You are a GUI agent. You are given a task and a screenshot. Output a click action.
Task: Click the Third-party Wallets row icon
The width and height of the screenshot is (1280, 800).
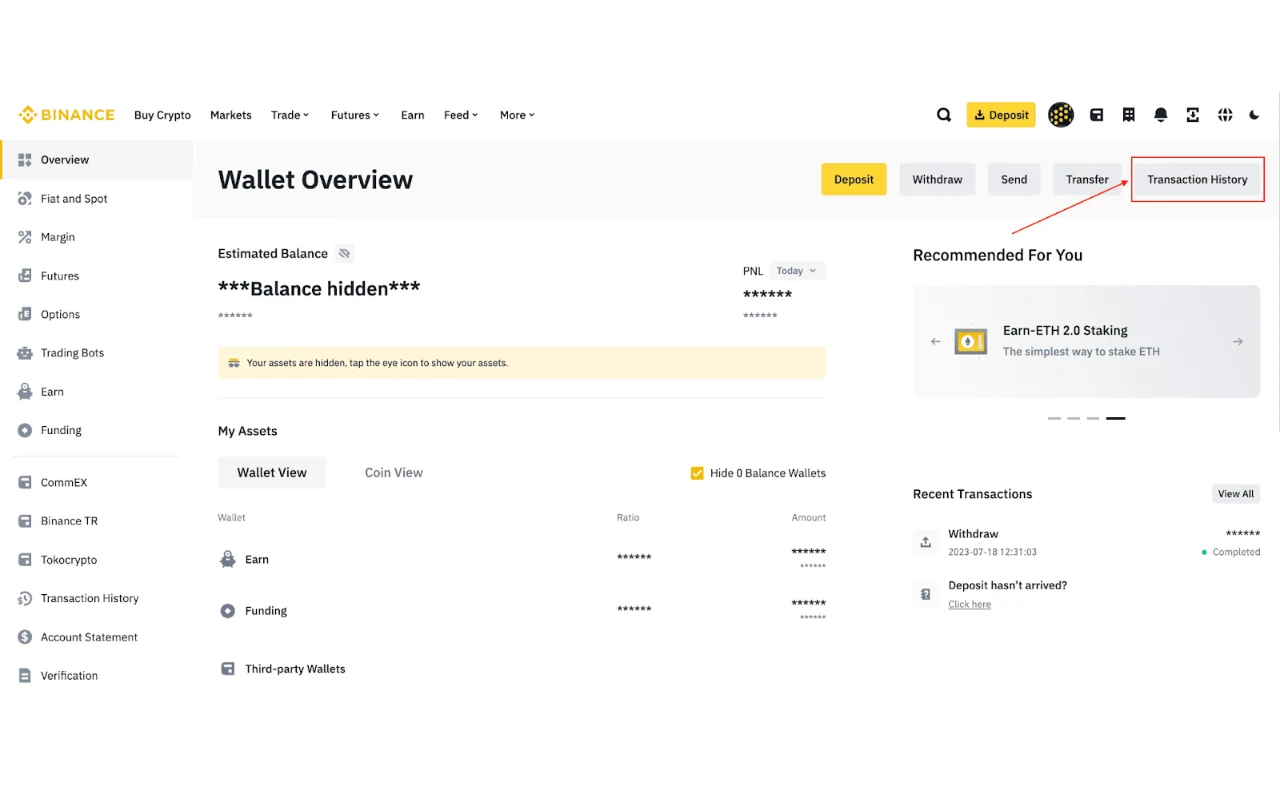228,669
